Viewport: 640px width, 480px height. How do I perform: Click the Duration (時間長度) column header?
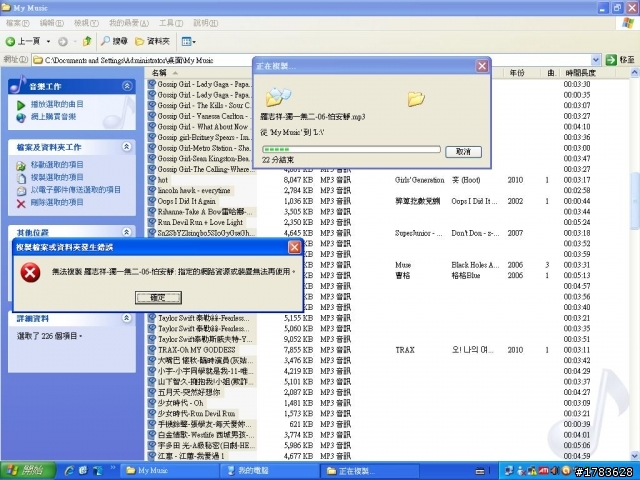[580, 73]
